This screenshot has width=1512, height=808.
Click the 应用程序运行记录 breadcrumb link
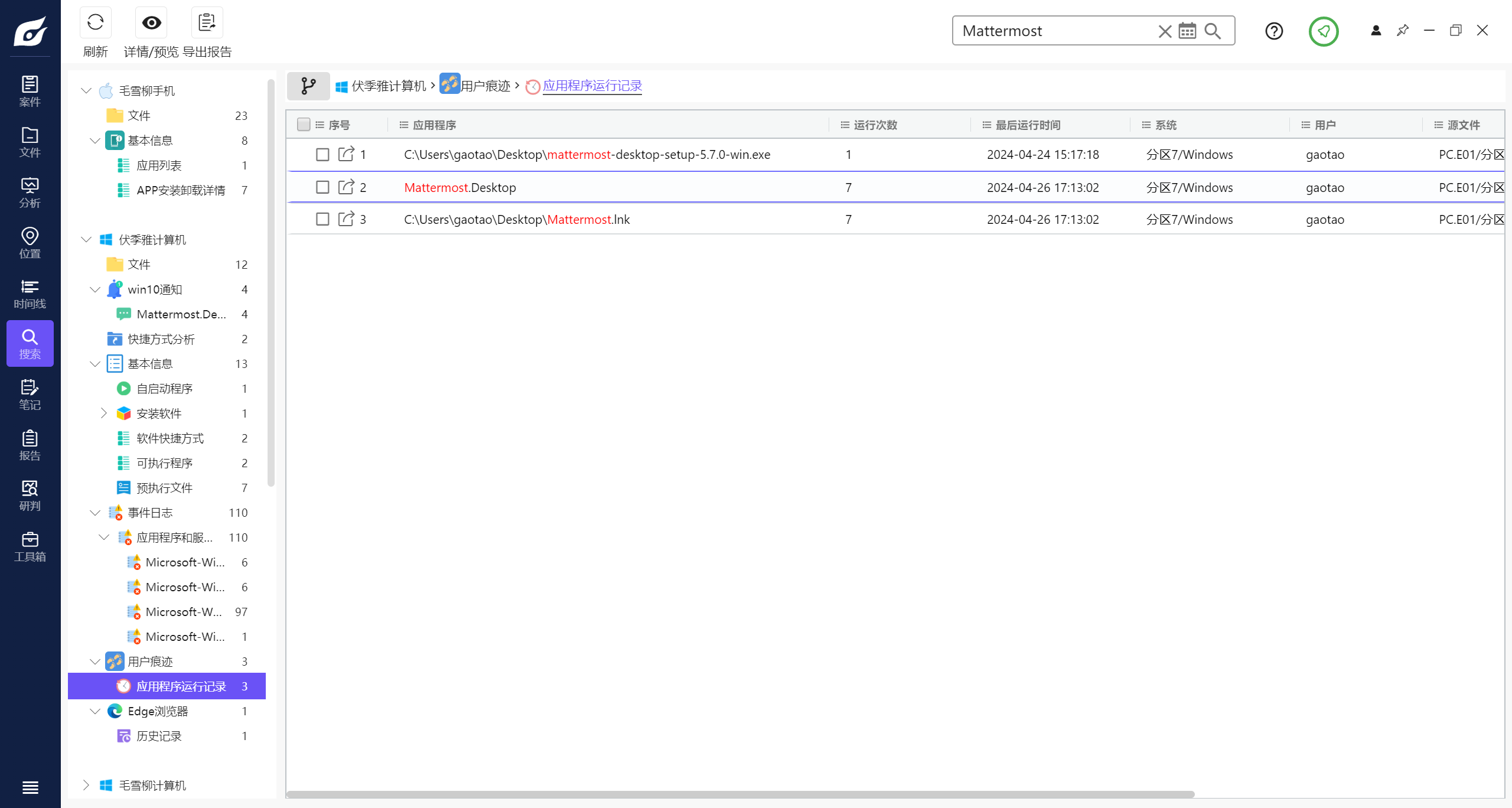(592, 86)
